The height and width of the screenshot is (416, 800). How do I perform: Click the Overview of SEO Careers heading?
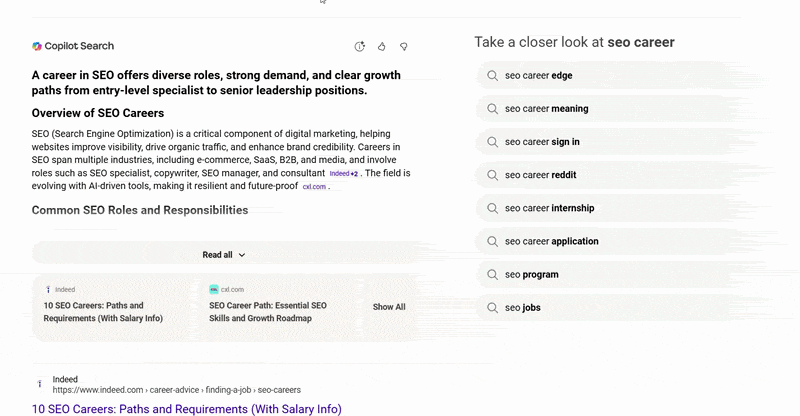coord(98,113)
